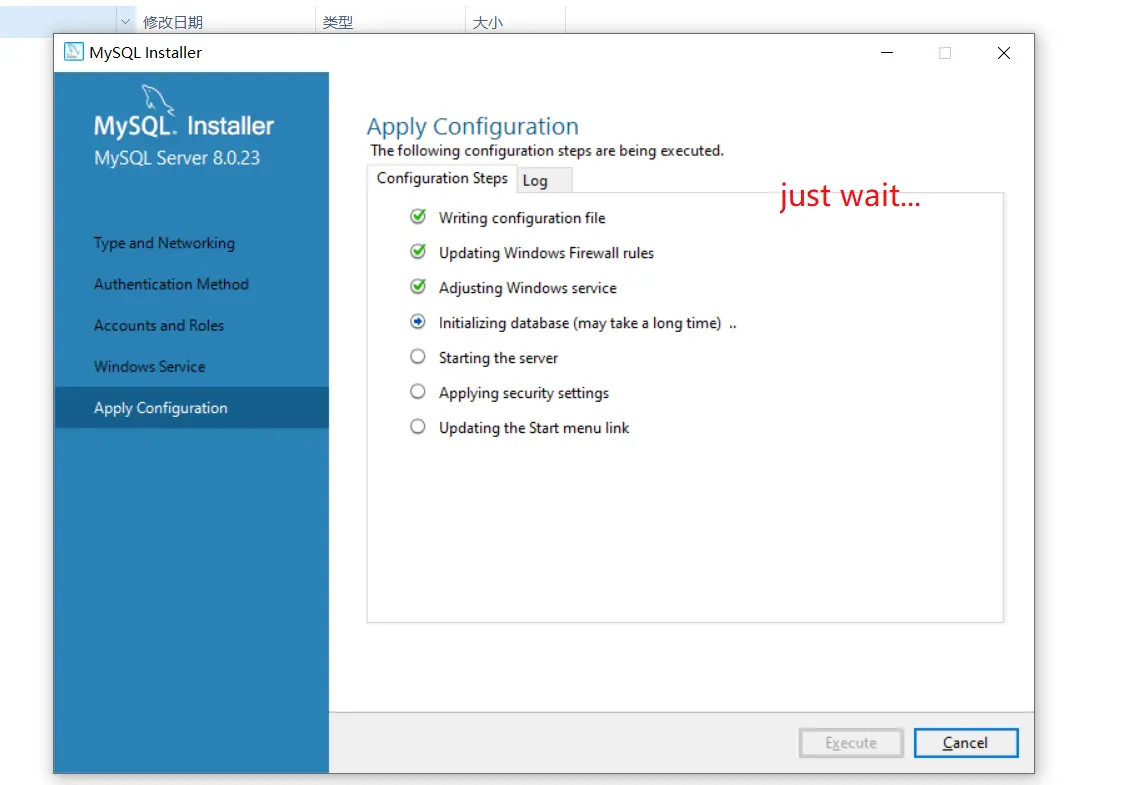Click the Writing configuration file step text
The width and height of the screenshot is (1143, 785).
(x=522, y=218)
